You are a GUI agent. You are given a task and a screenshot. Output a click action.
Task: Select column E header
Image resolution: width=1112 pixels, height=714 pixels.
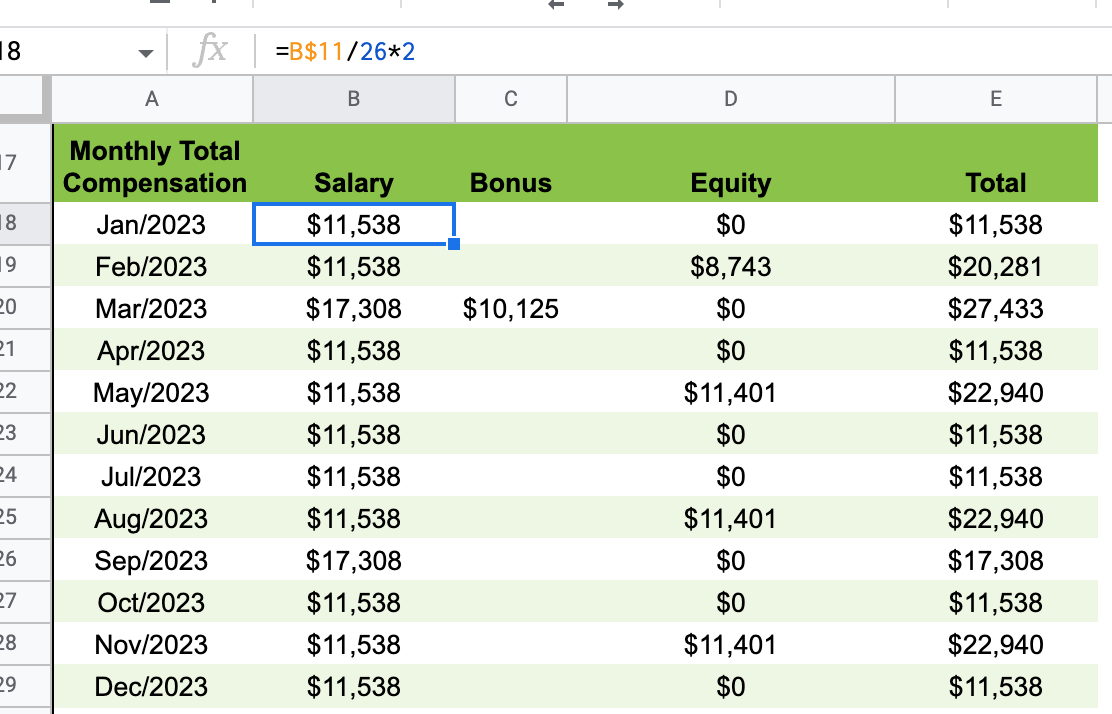click(995, 99)
